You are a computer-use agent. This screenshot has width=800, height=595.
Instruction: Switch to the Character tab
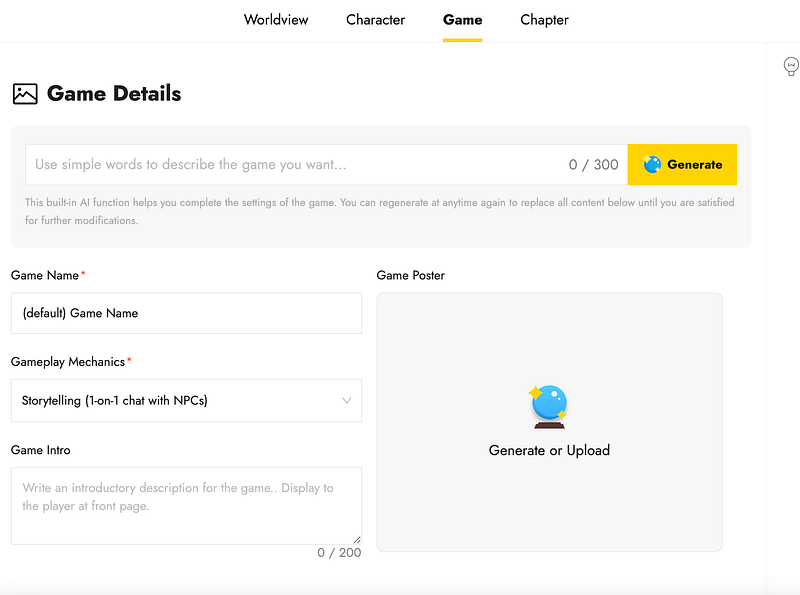pyautogui.click(x=376, y=20)
